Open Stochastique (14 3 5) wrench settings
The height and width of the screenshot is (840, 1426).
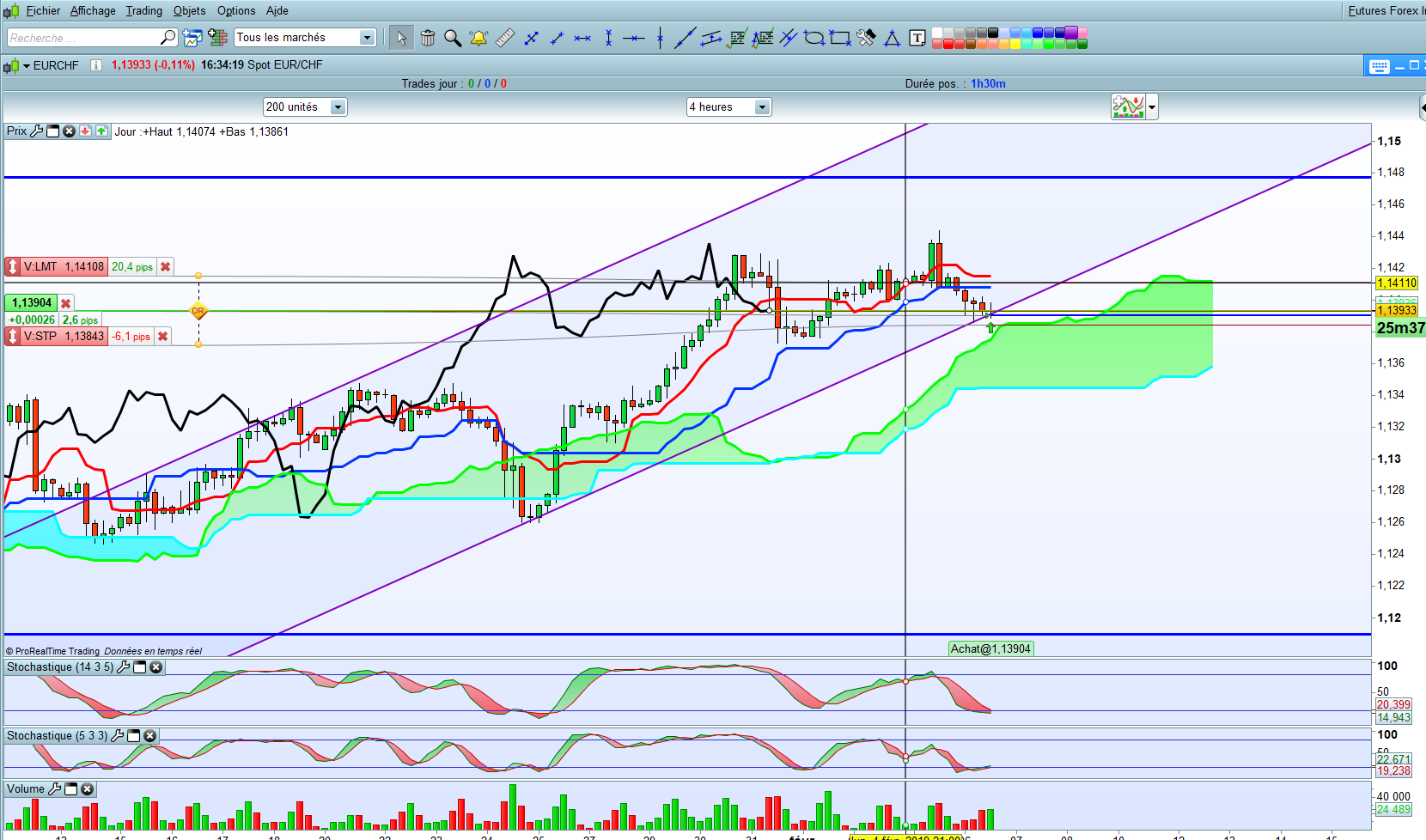click(123, 667)
